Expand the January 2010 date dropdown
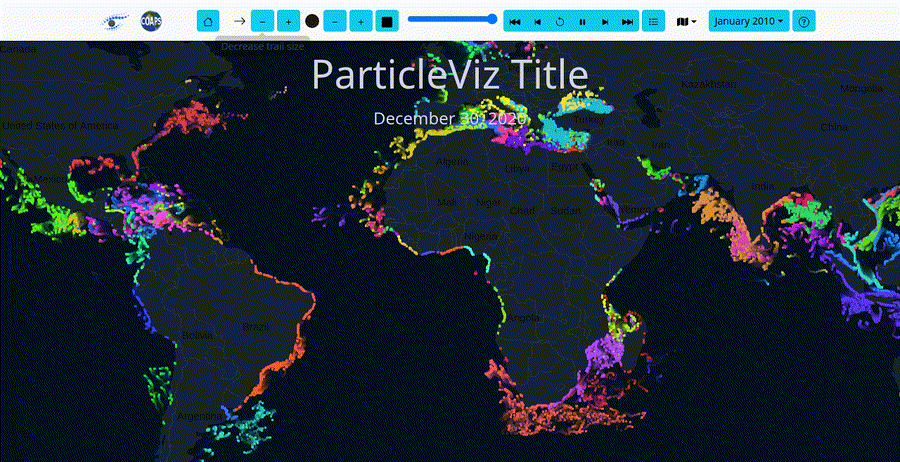The image size is (900, 462). click(749, 21)
